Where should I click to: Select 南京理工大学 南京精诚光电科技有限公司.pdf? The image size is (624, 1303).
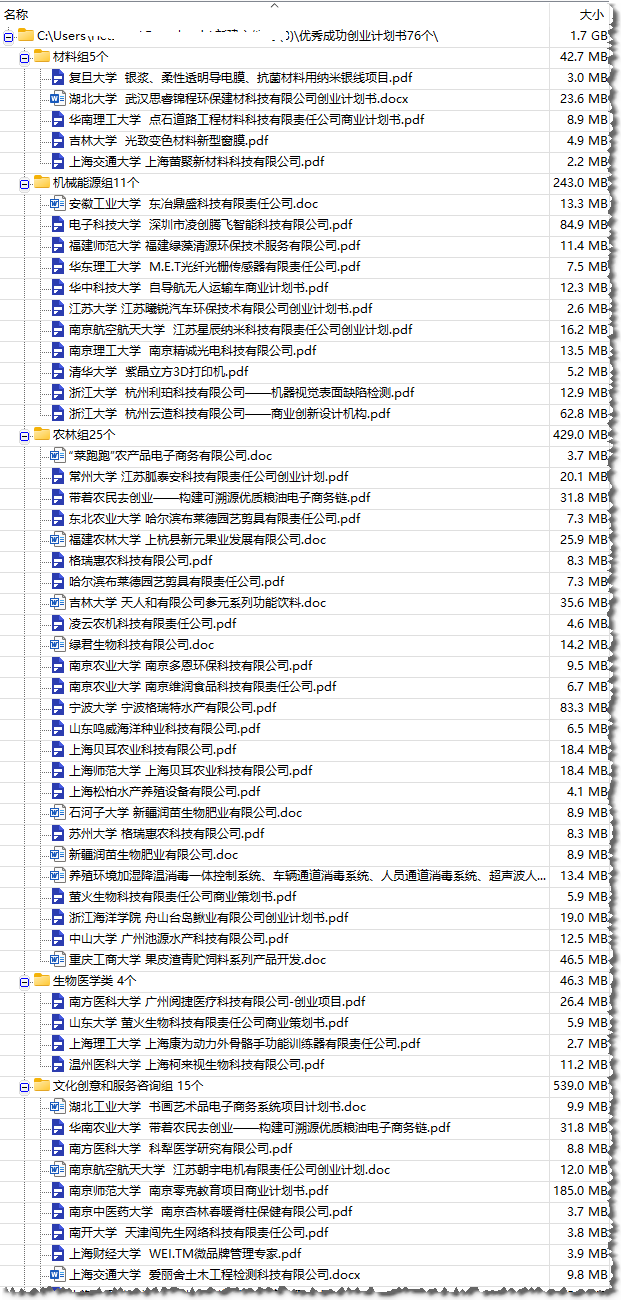(x=192, y=350)
